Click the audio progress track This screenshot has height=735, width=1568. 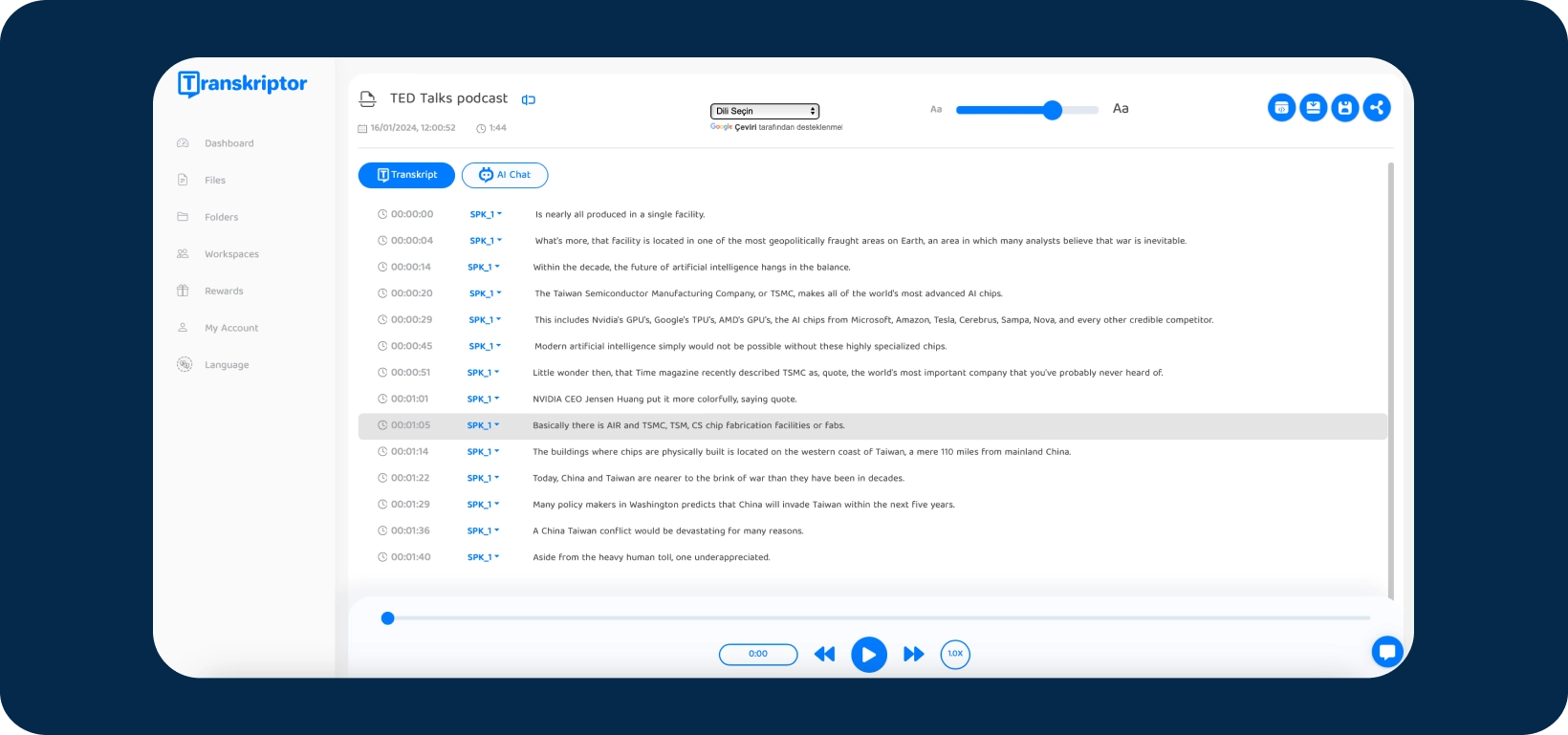[x=878, y=618]
